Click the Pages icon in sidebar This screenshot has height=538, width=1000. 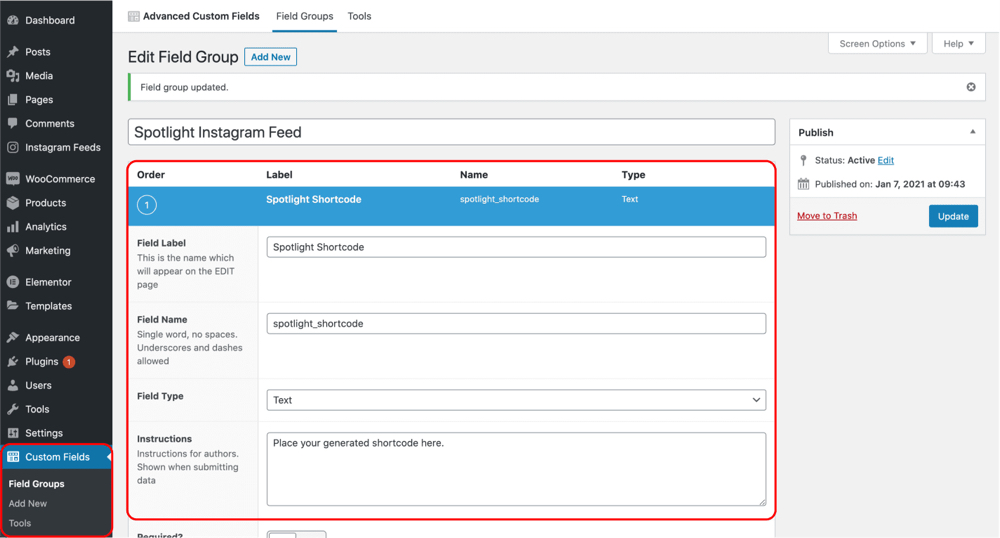click(13, 99)
